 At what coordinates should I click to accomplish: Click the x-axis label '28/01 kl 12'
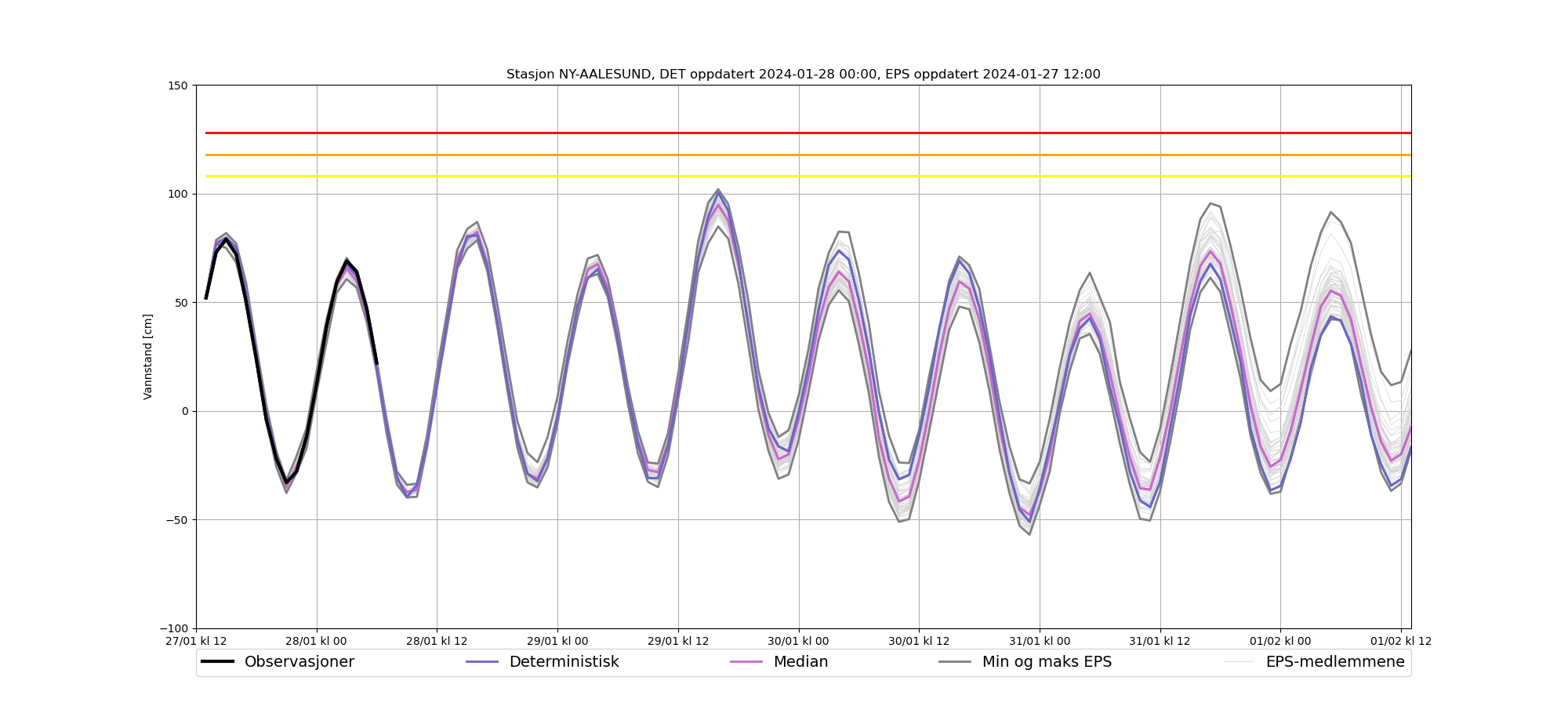click(437, 641)
